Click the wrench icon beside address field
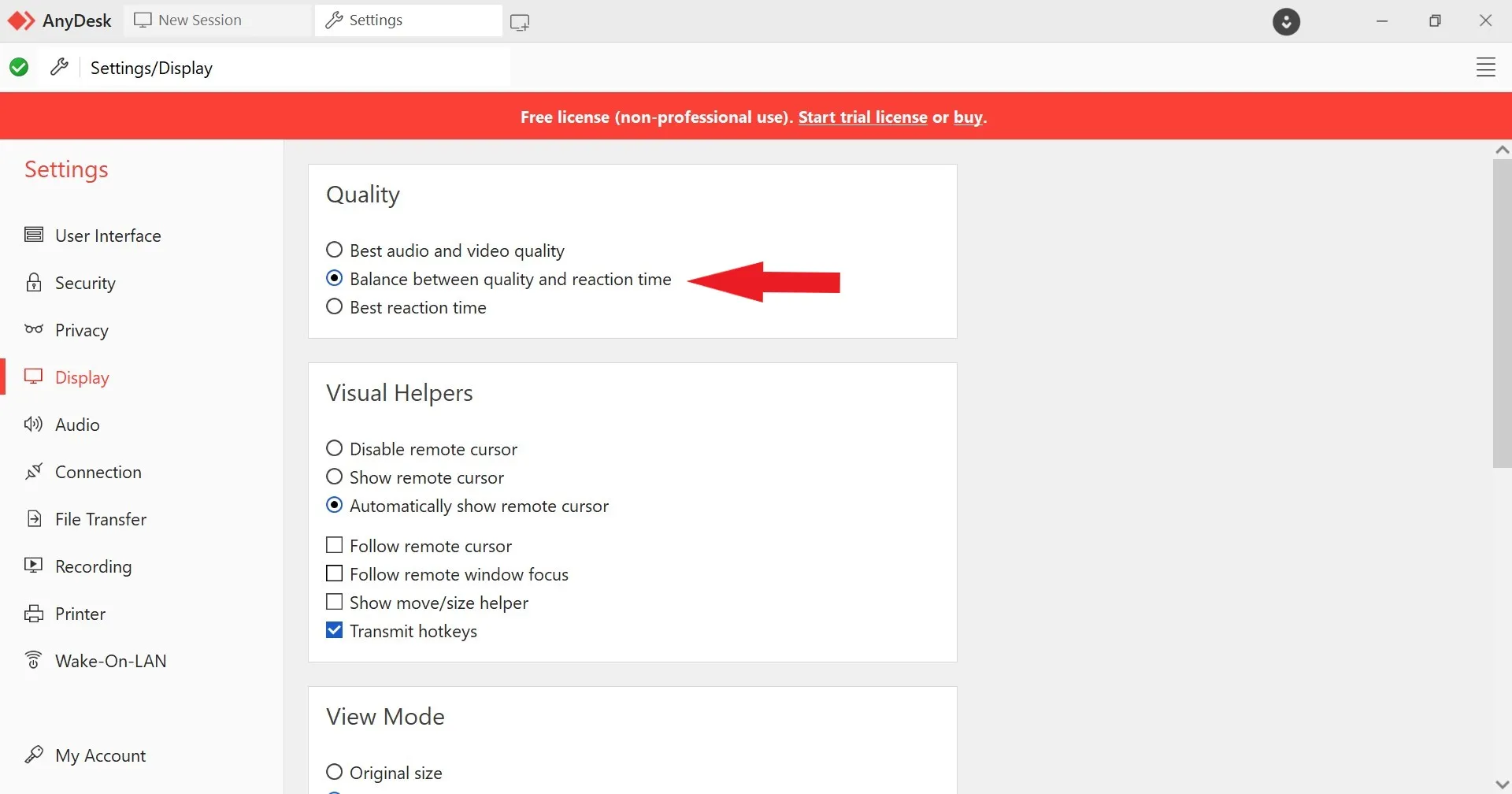This screenshot has width=1512, height=794. click(x=59, y=68)
